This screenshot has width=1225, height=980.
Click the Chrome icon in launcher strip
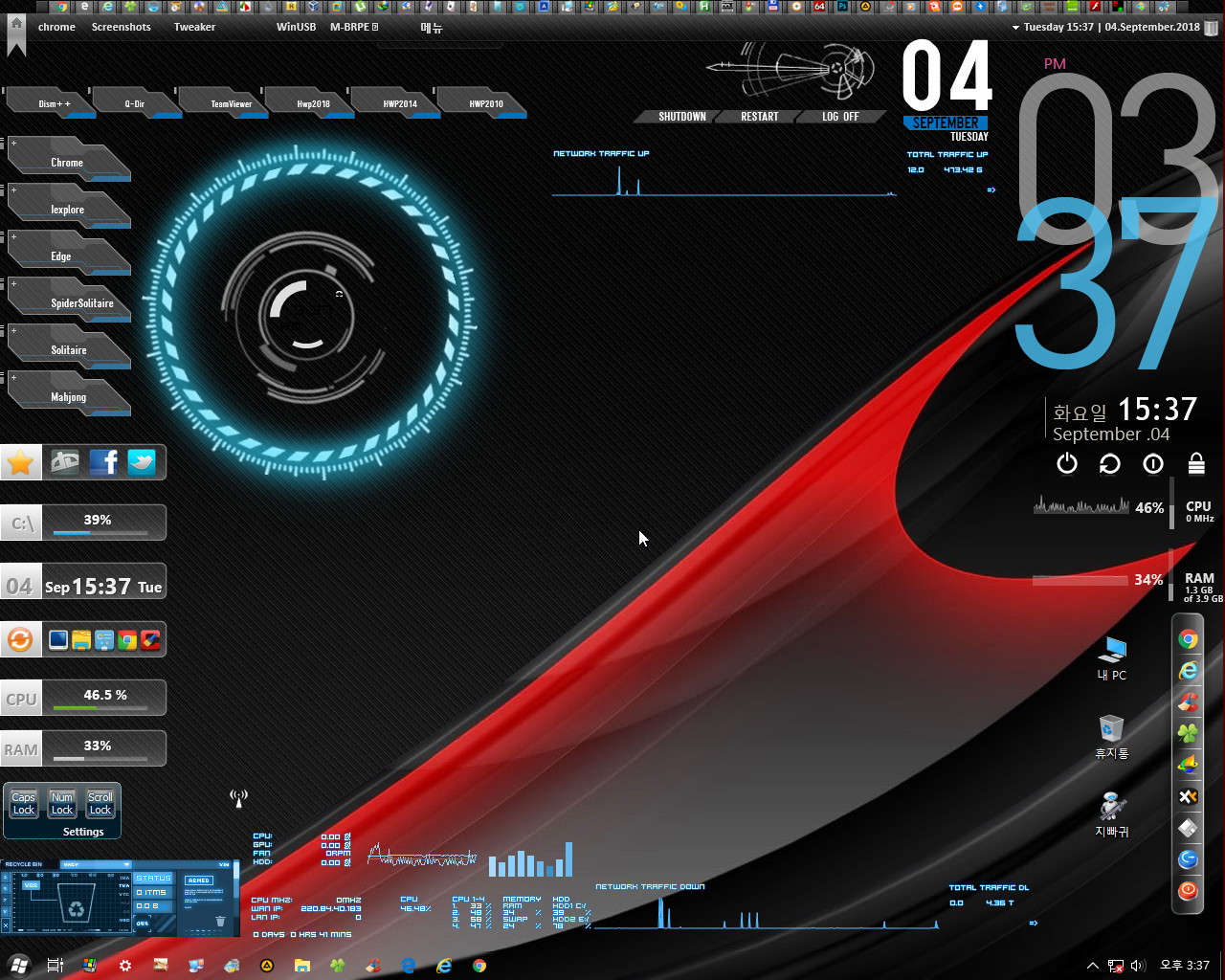click(x=127, y=640)
